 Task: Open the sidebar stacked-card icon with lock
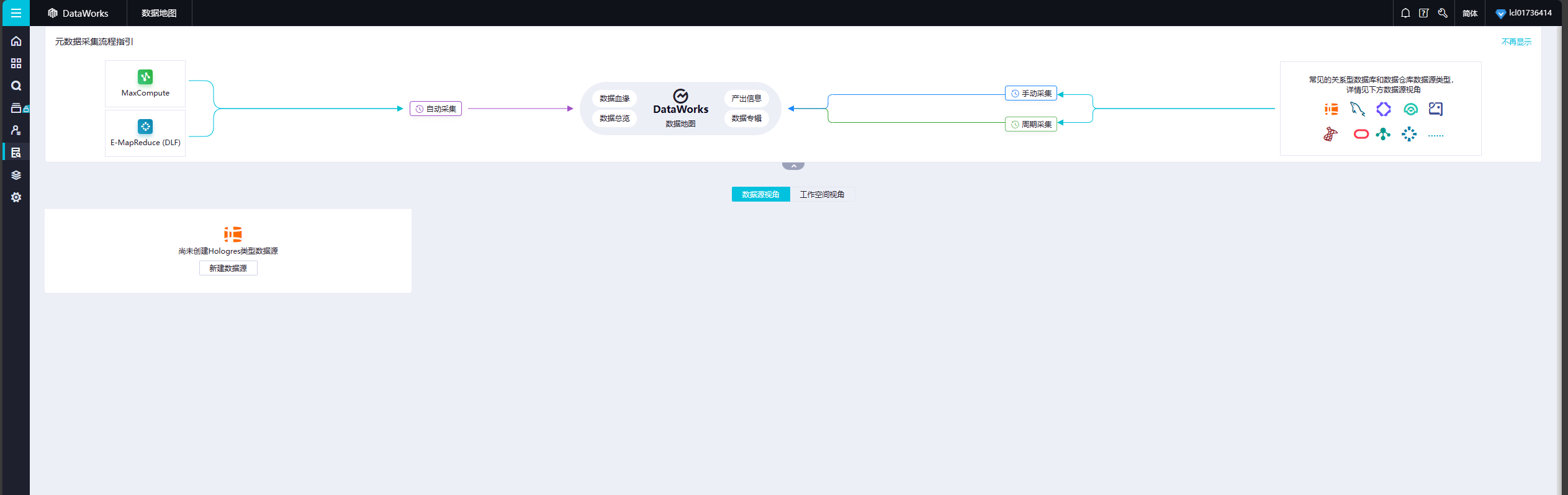[x=19, y=108]
